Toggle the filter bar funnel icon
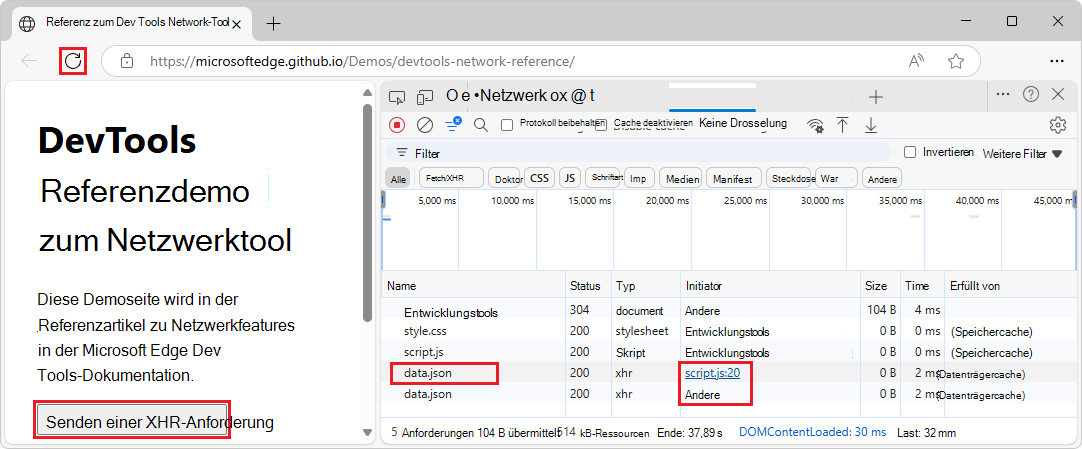Viewport: 1082px width, 449px height. pos(453,124)
